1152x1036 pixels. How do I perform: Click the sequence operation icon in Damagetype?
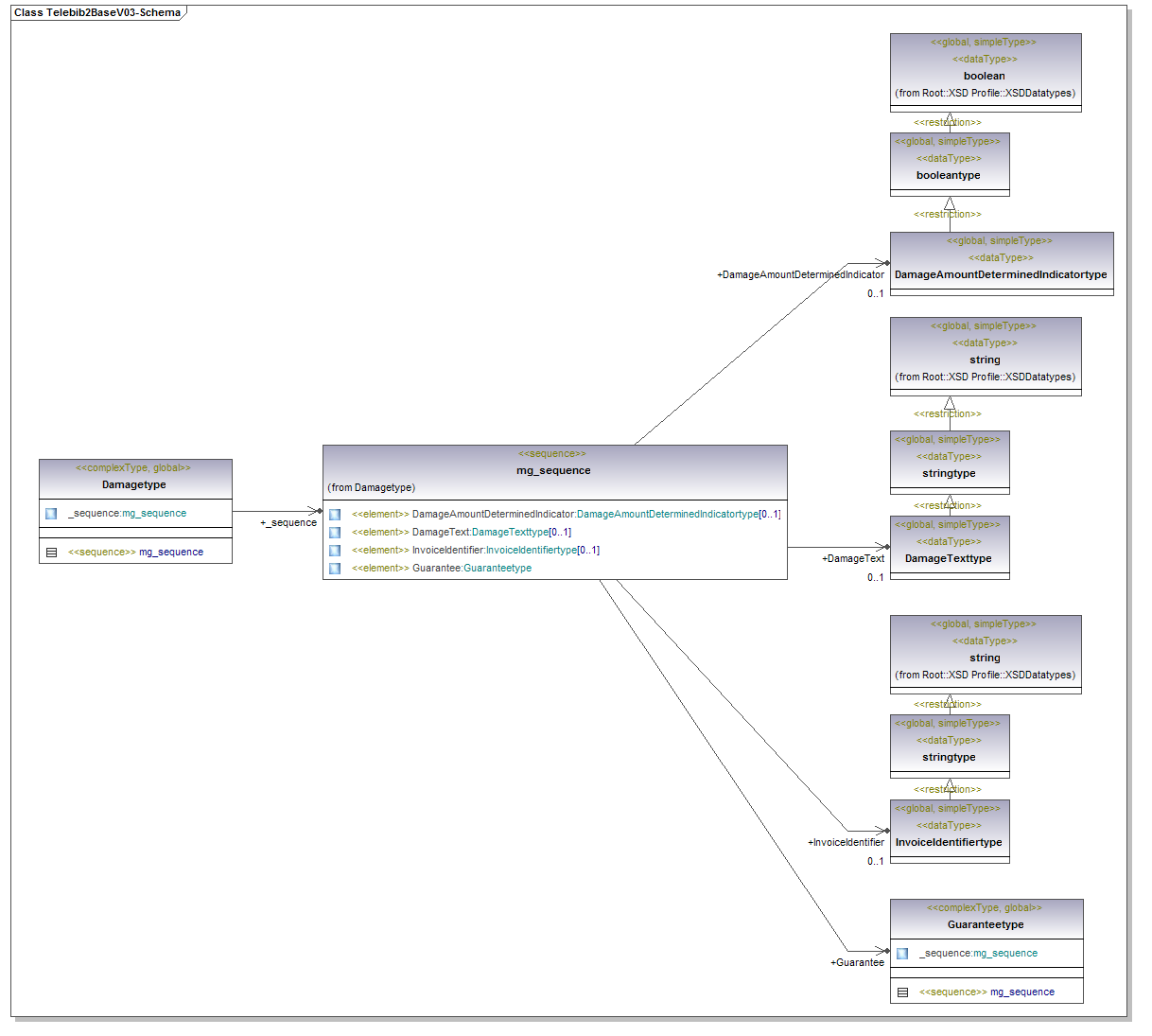click(52, 553)
